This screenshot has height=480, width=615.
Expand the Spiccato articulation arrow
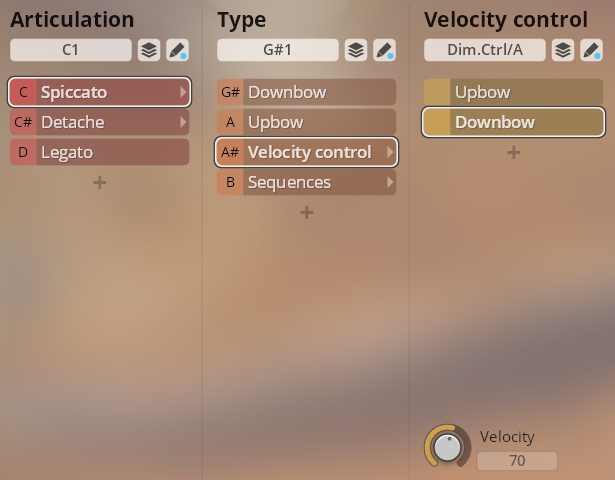click(x=183, y=92)
